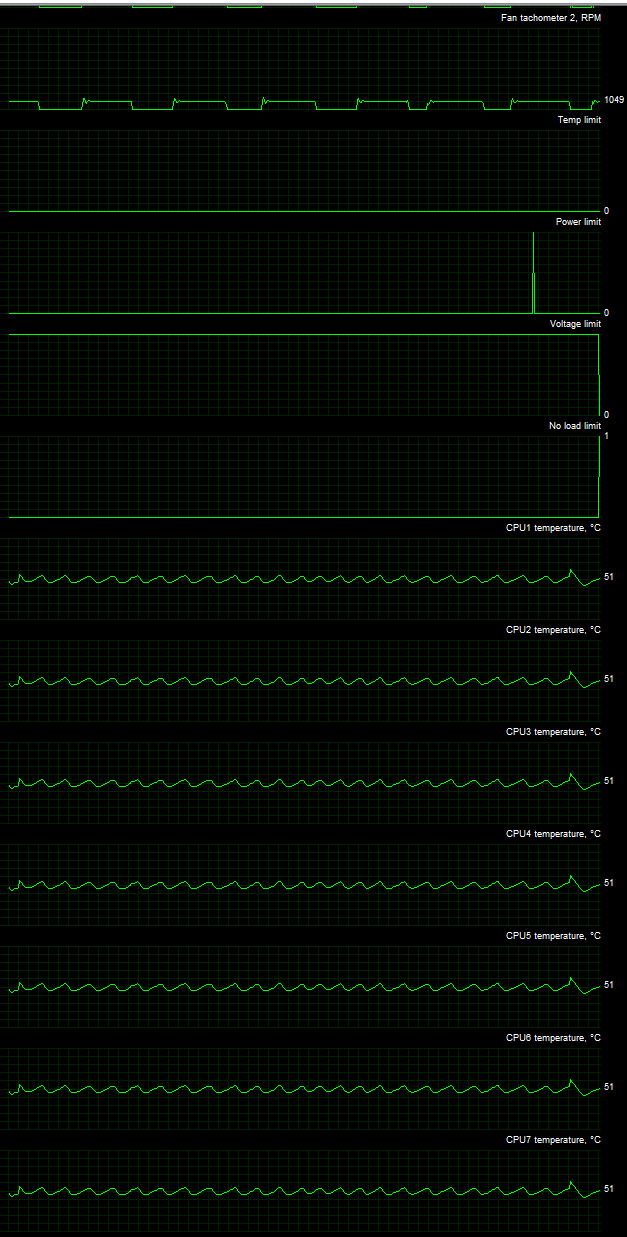Click the spike in the Power limit graph
The image size is (627, 1237).
tap(534, 275)
